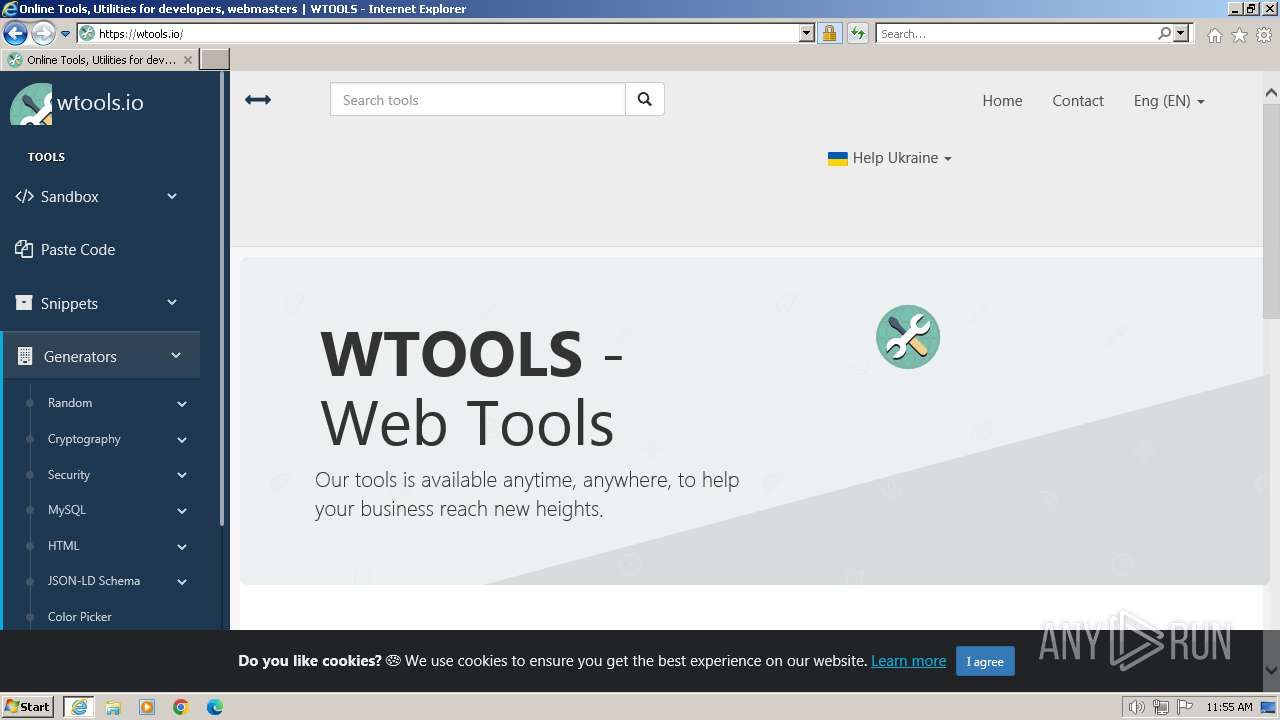Open the IE Favorites star icon
Screen dimensions: 1280x720
coord(1239,35)
